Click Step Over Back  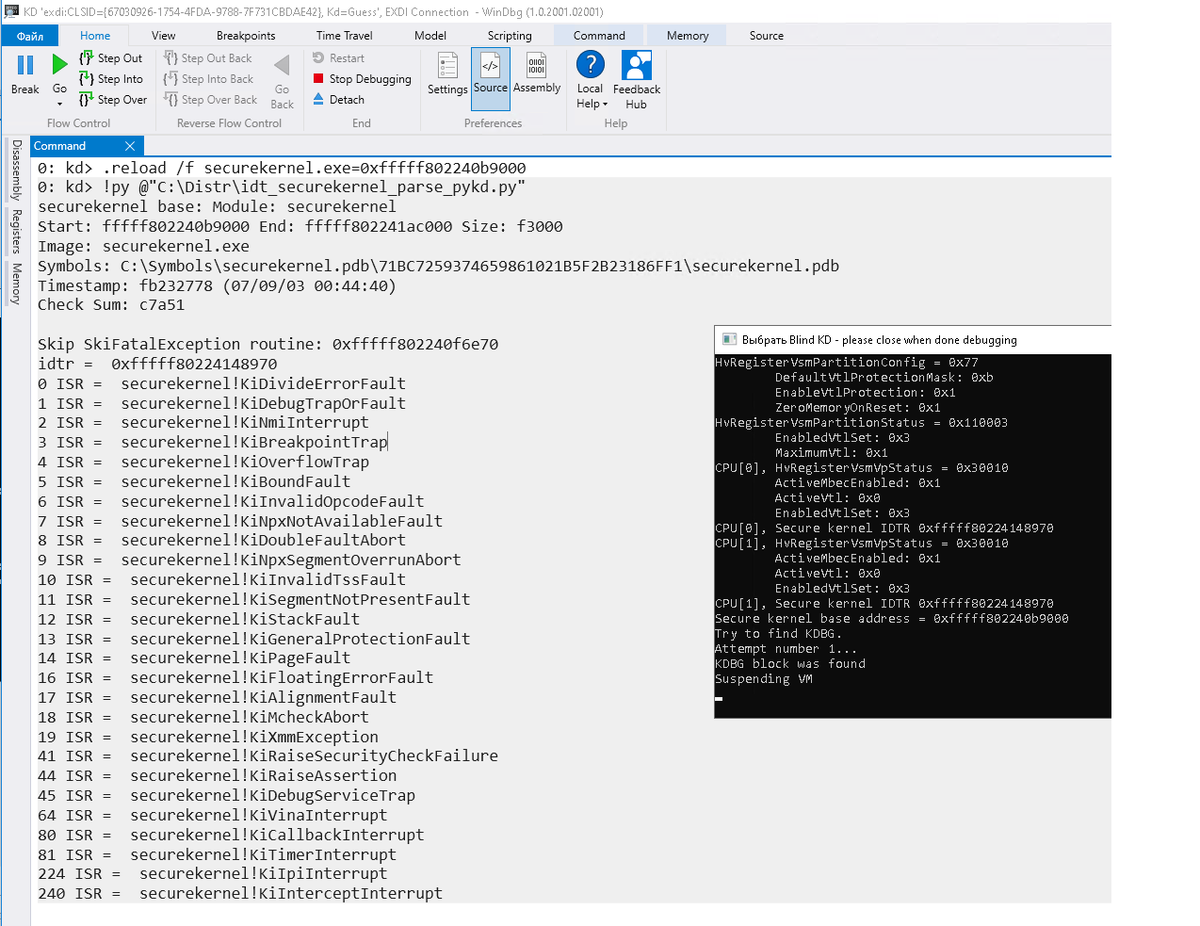210,100
